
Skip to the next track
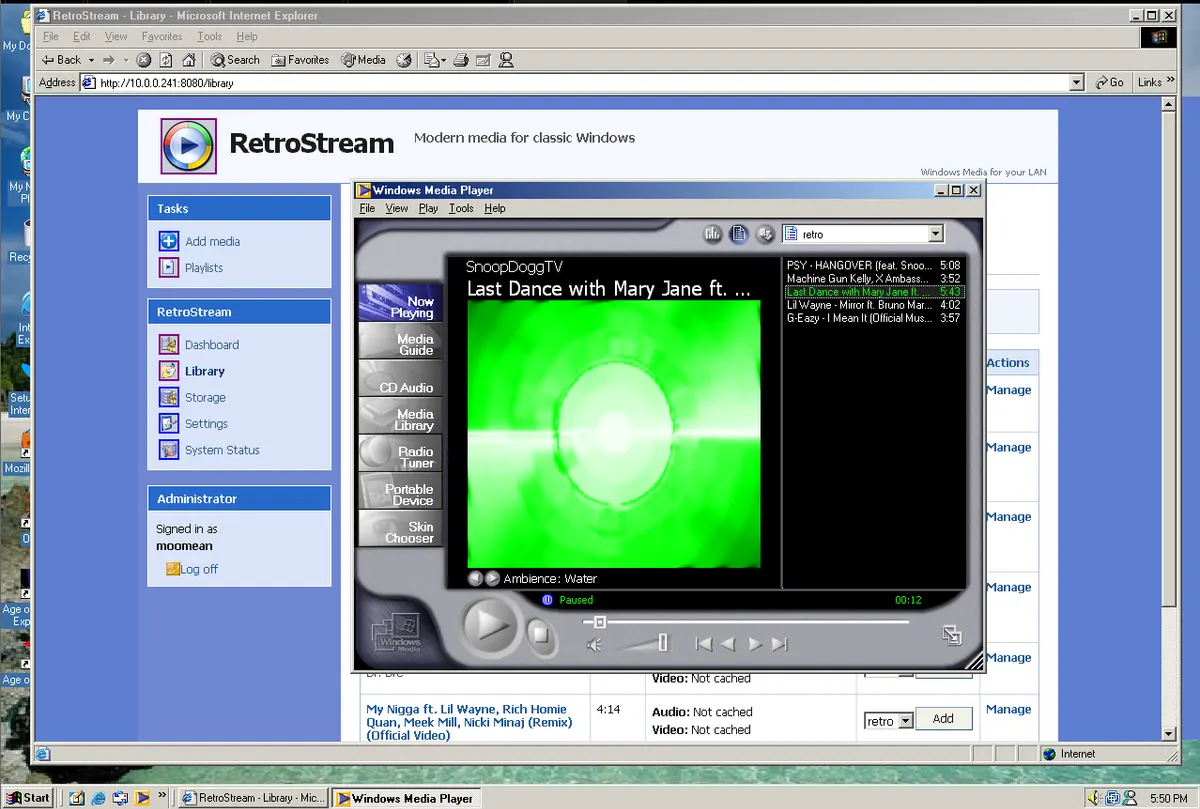780,645
